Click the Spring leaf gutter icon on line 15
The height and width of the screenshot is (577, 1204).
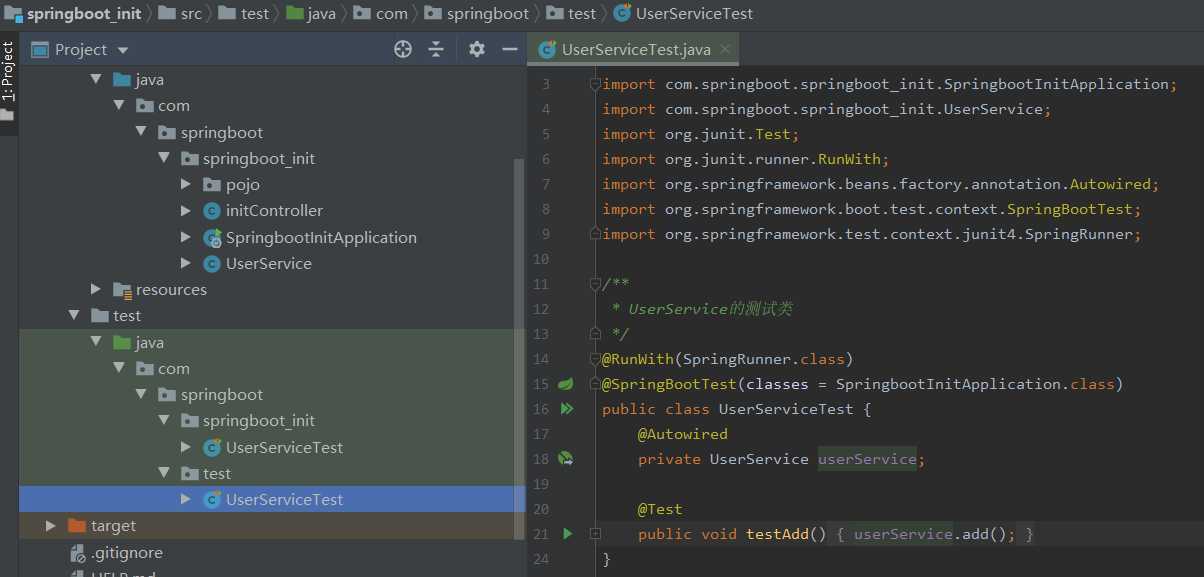566,384
